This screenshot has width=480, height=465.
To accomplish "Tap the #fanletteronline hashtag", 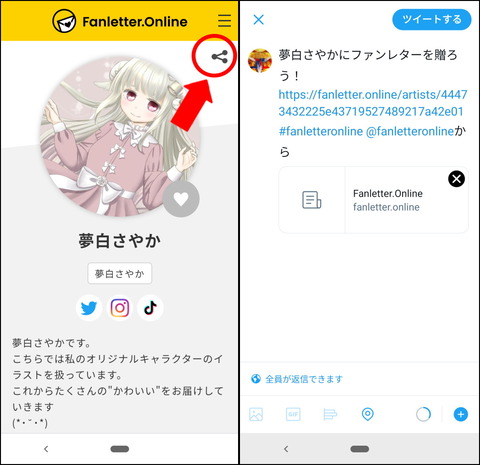I will point(321,131).
